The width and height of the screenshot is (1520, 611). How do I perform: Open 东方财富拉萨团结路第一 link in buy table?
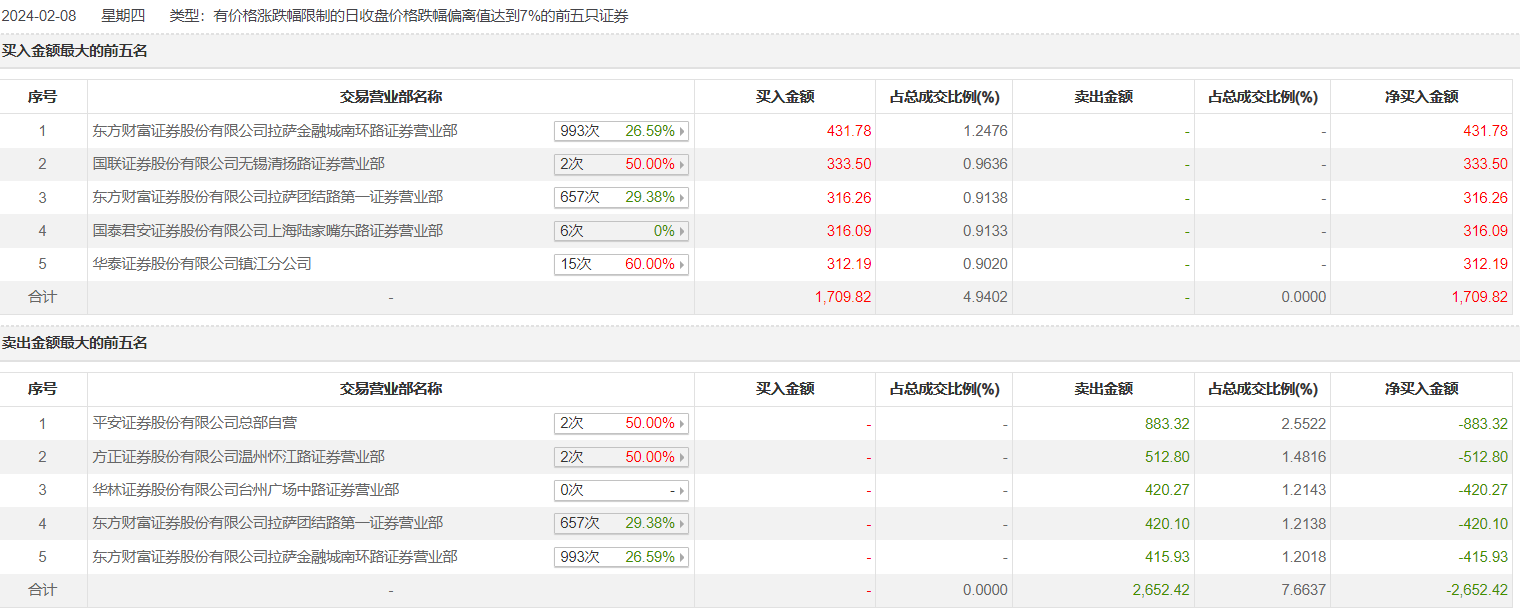(267, 197)
